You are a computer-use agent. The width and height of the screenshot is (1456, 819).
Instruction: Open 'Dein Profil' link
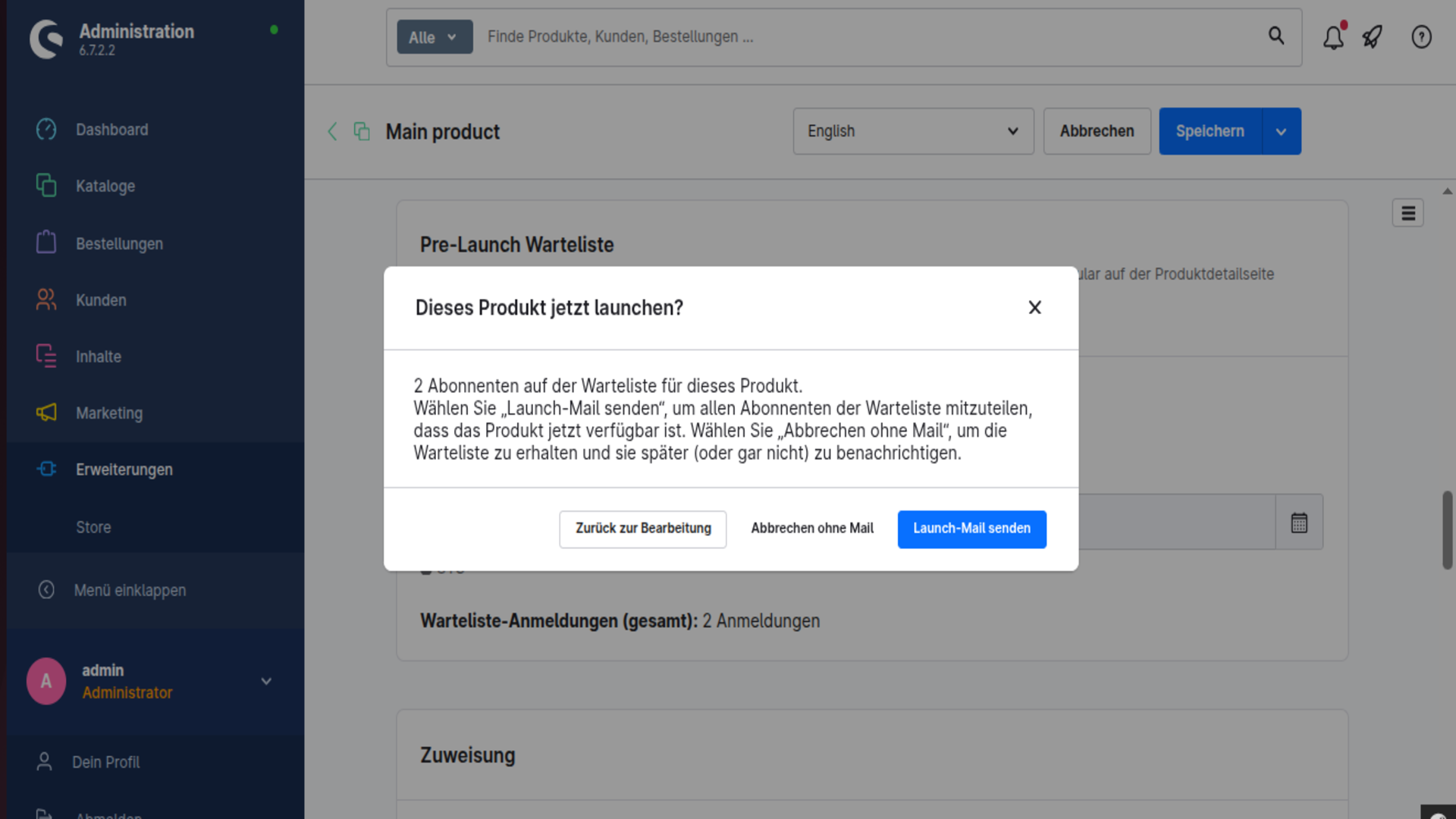(105, 762)
